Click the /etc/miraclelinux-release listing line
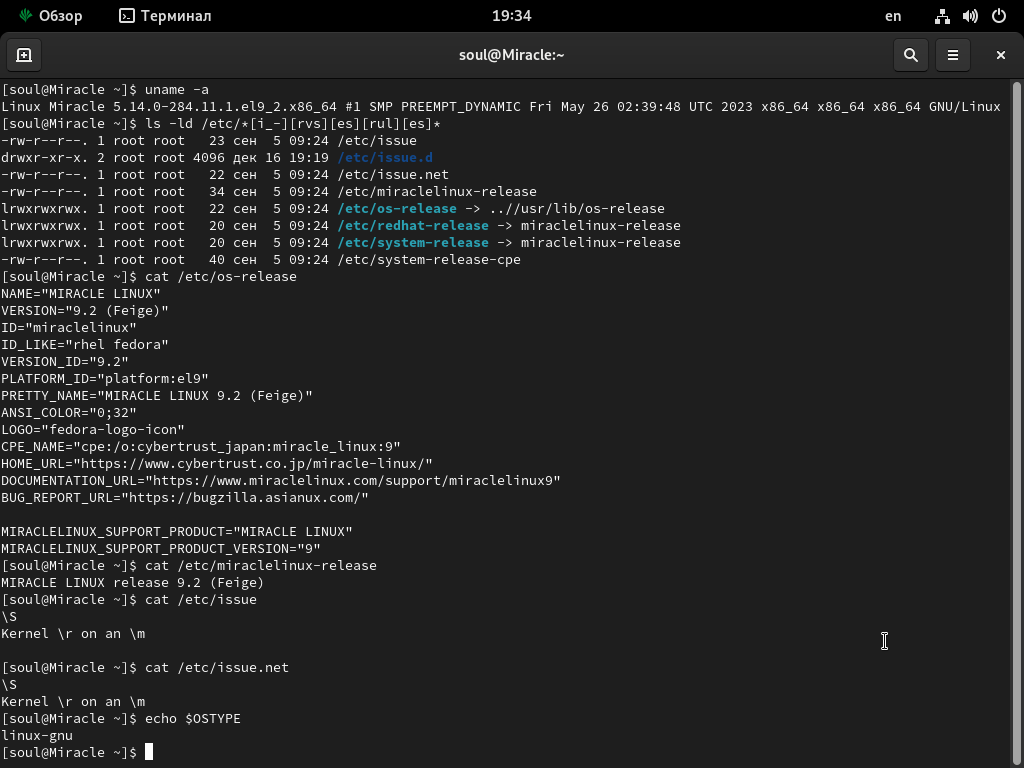Viewport: 1024px width, 768px height. tap(268, 191)
